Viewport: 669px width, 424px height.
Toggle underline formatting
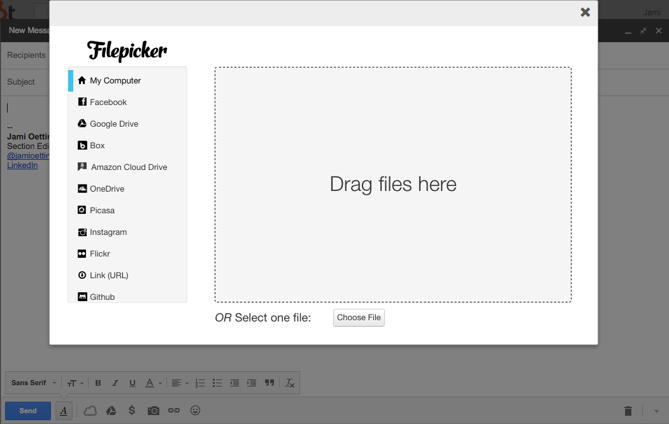[132, 383]
